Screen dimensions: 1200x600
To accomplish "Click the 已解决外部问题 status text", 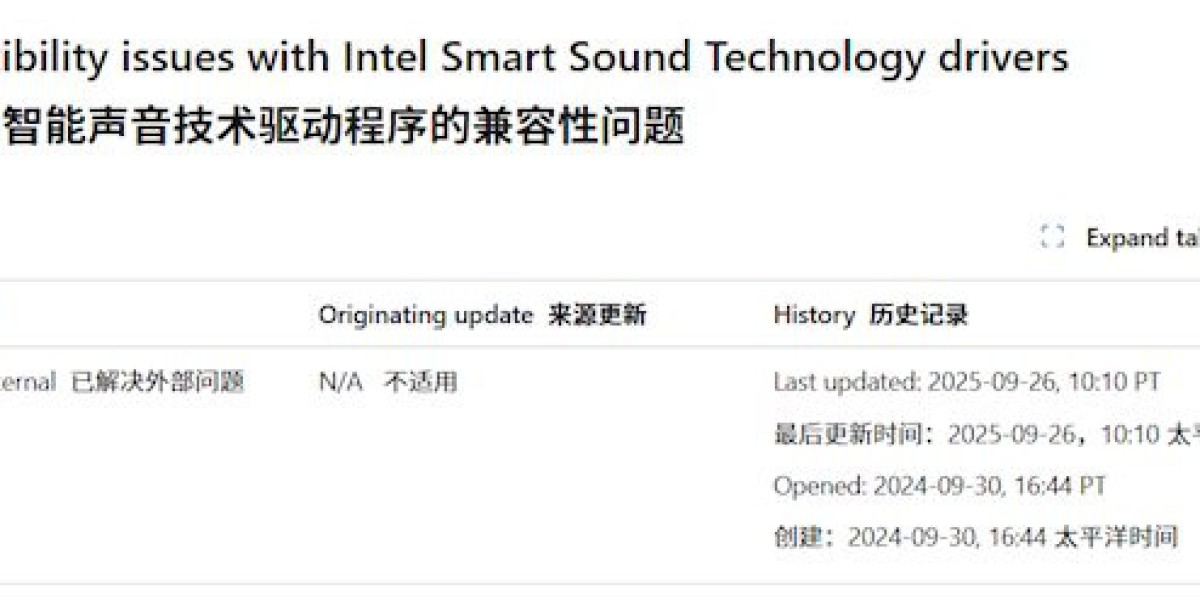I will (158, 382).
